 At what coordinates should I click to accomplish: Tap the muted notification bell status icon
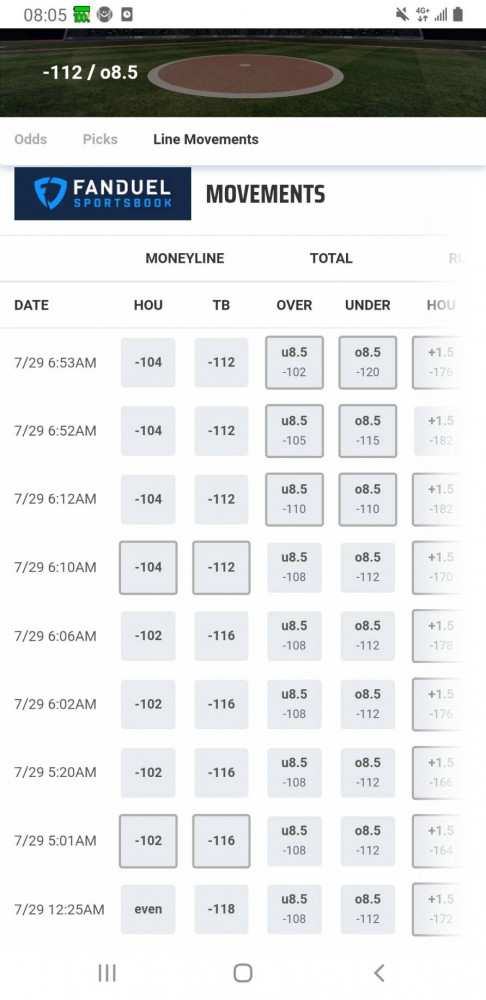pos(402,14)
